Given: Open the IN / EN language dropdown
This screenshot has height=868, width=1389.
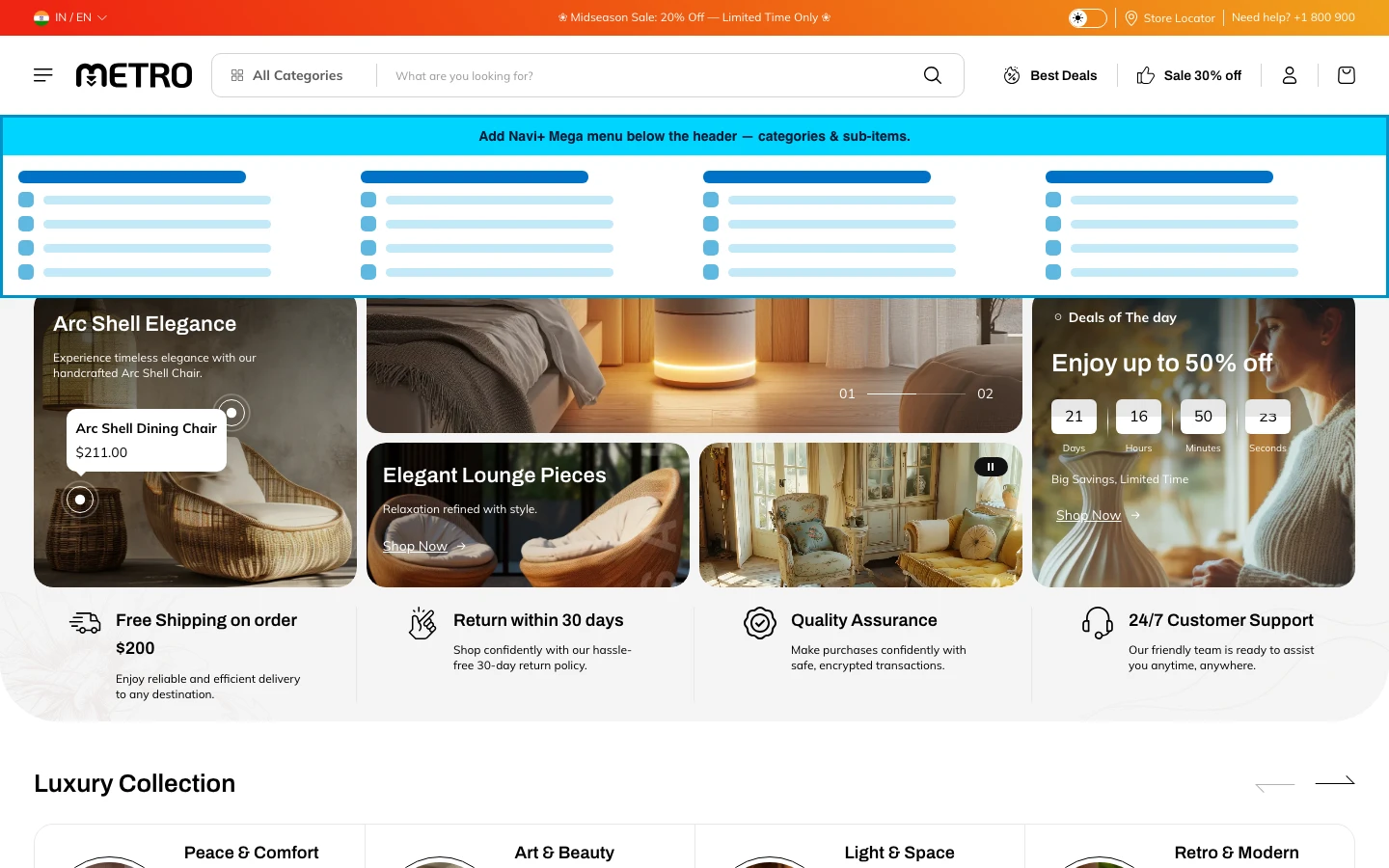Looking at the screenshot, I should 70,17.
